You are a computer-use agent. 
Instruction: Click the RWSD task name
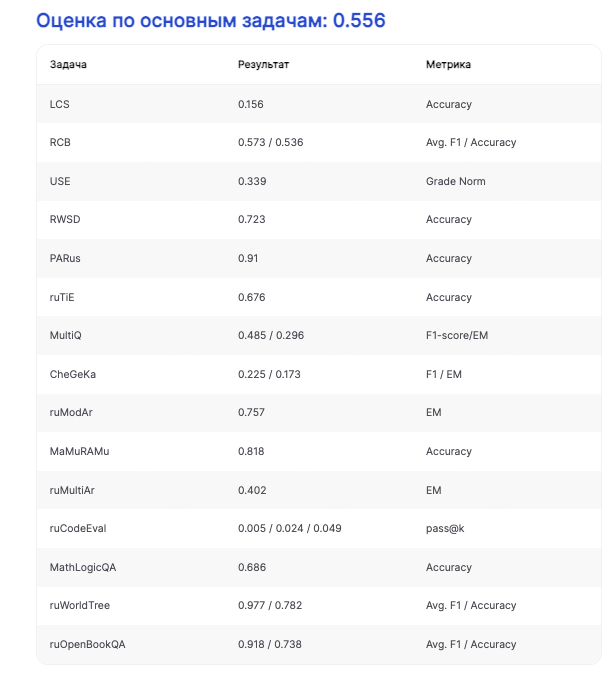(x=65, y=220)
